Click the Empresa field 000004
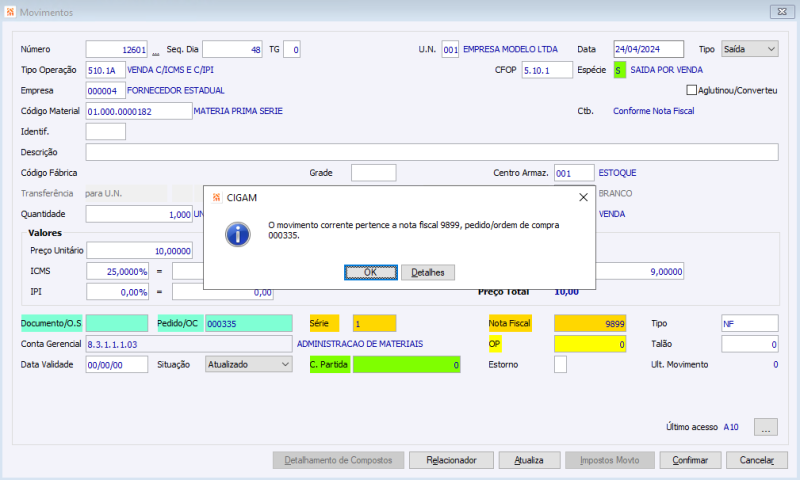 [x=106, y=90]
